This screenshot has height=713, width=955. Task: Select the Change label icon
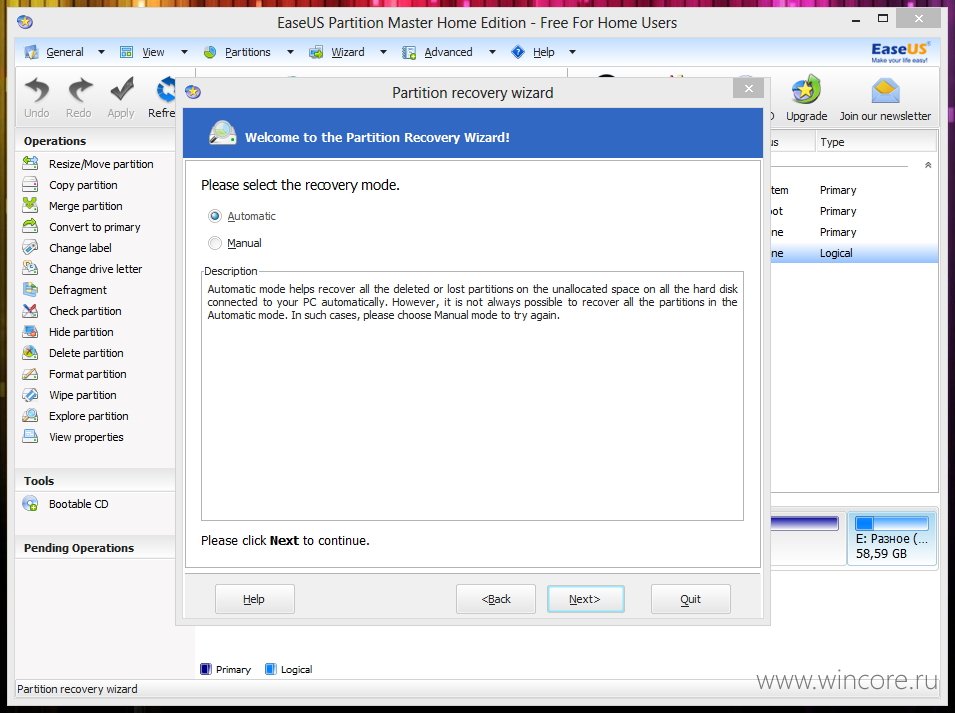(30, 247)
